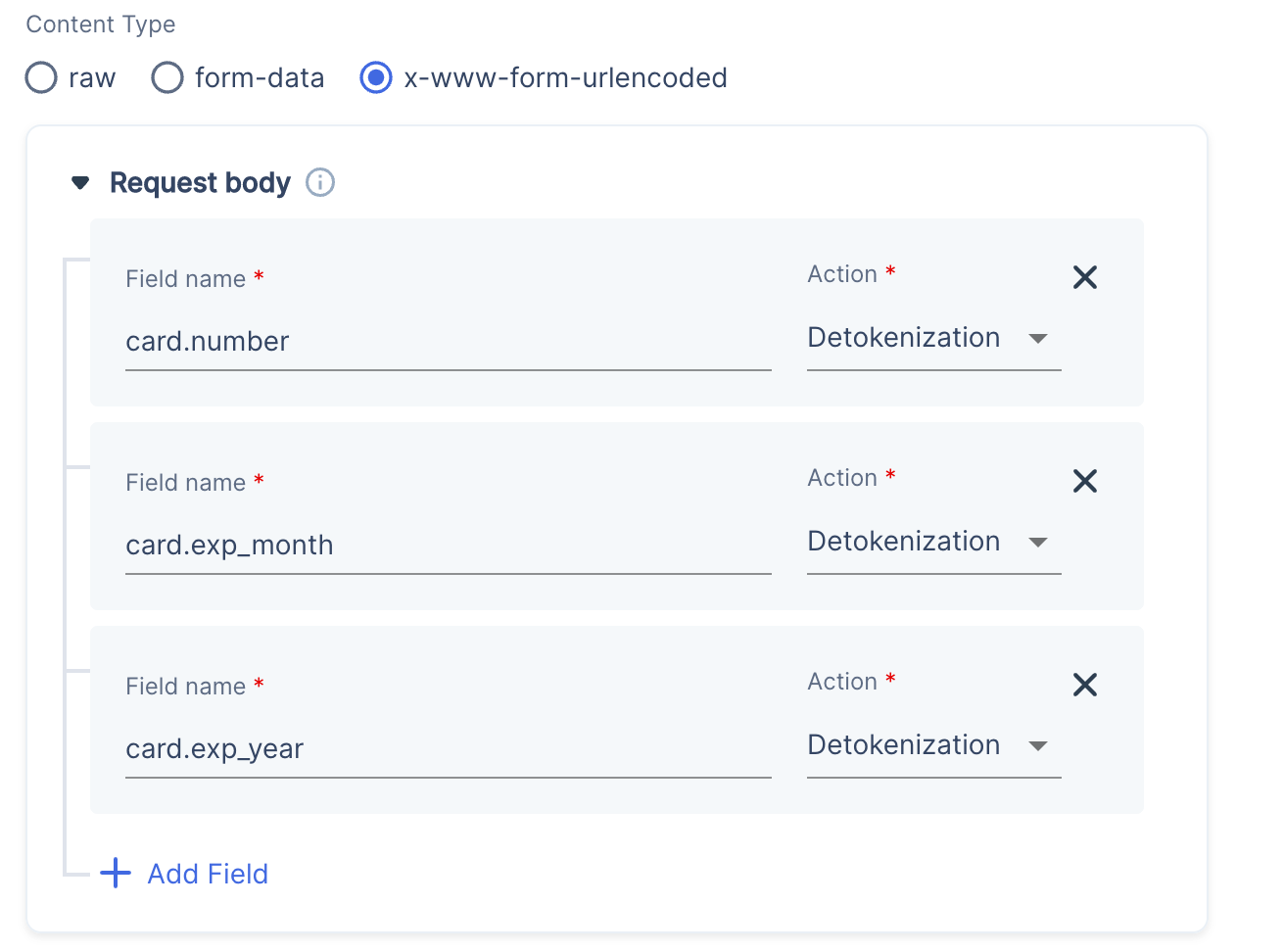Click the dropdown arrow on card.exp_year Action
Image resolution: width=1283 pixels, height=952 pixels.
click(x=1039, y=746)
